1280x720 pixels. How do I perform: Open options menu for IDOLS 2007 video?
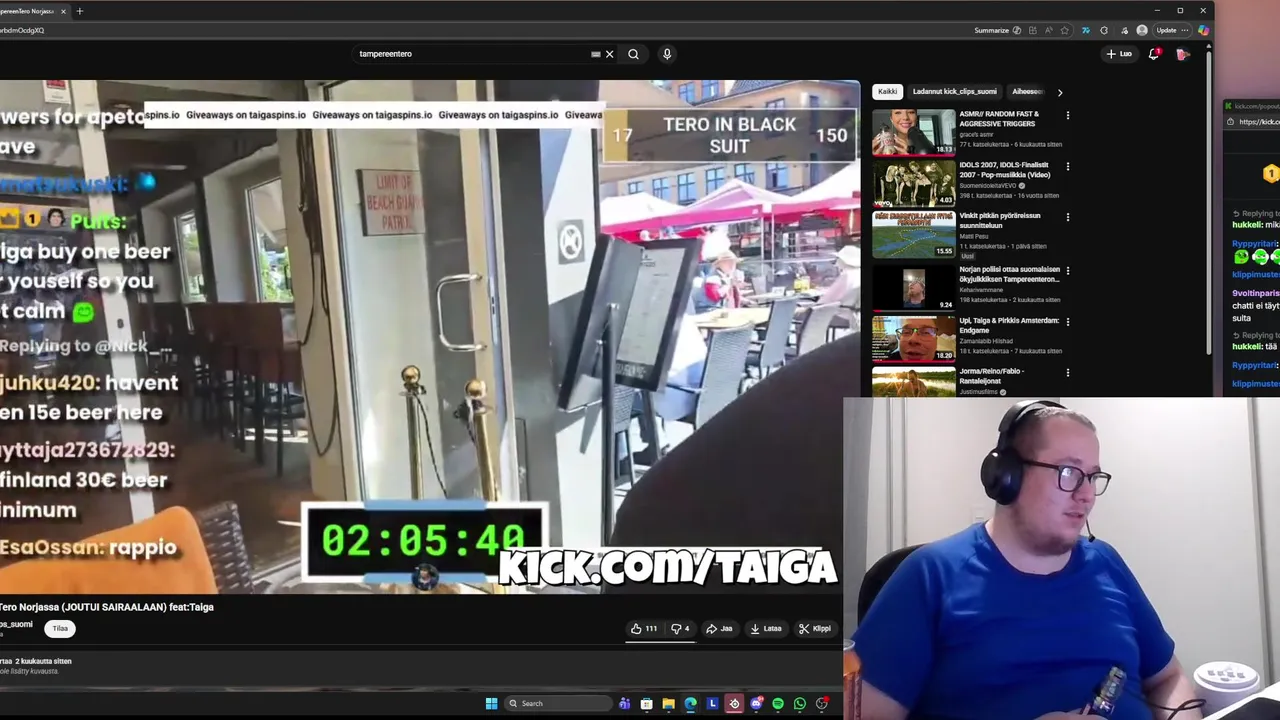1068,166
